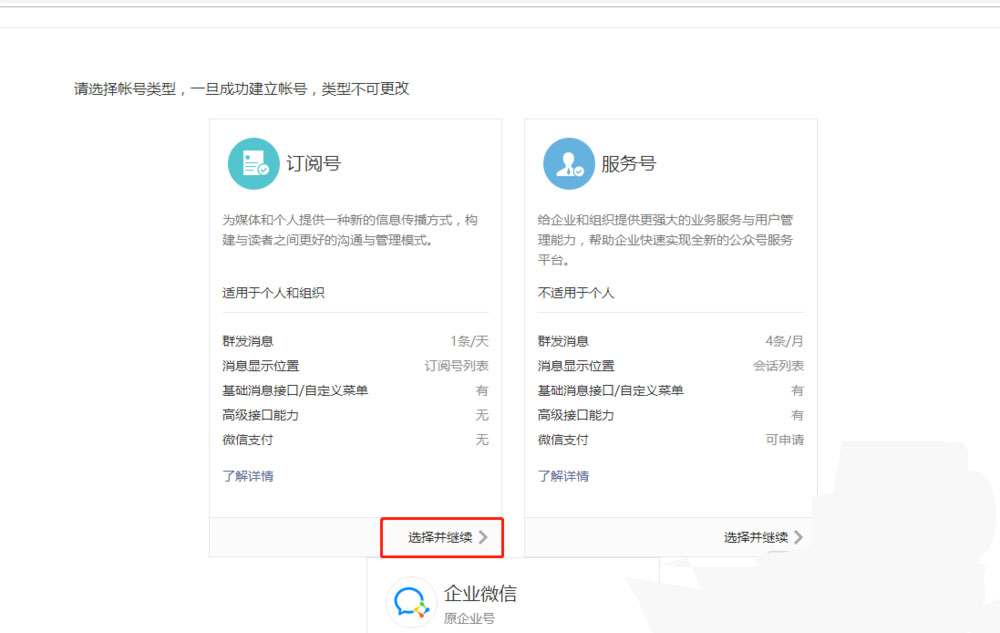
Task: Select the blue person icon above 服务号
Action: pos(569,162)
